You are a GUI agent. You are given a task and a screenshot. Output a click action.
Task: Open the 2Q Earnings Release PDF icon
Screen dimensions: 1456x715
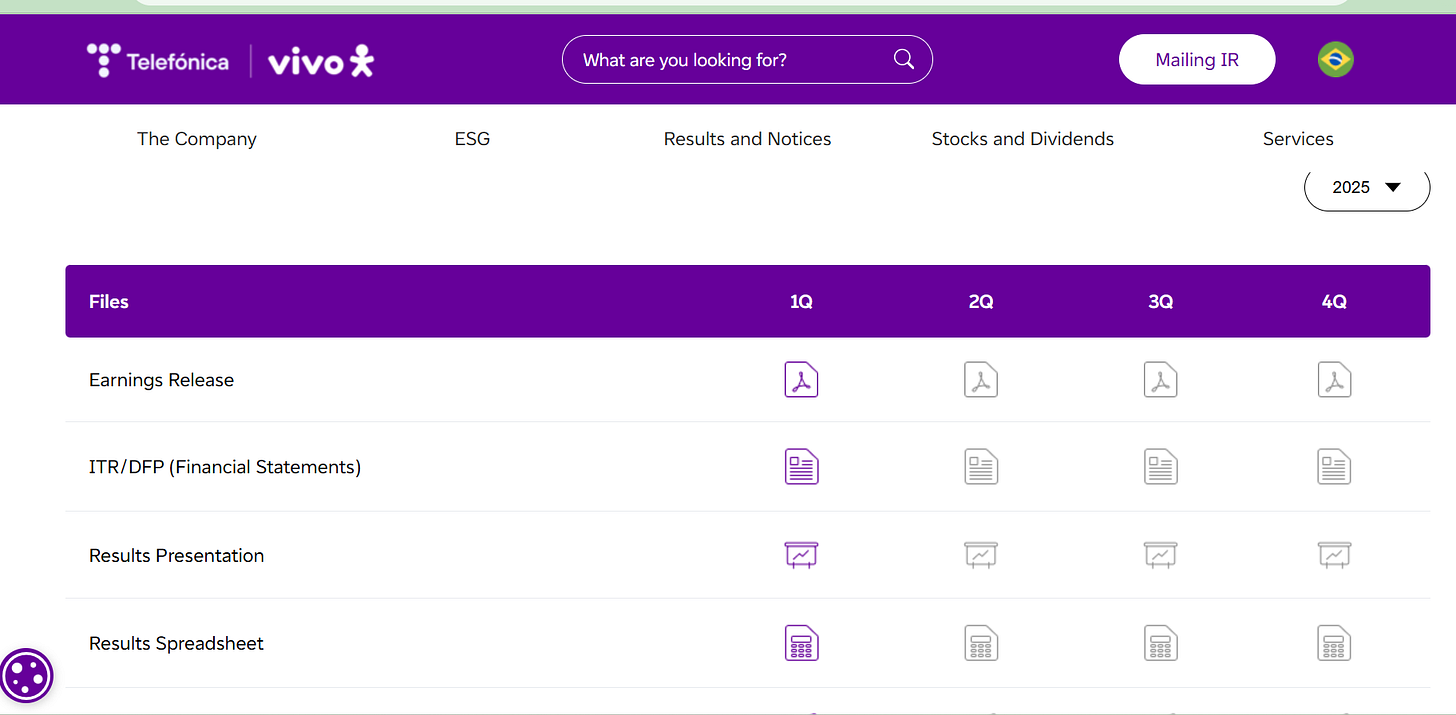coord(981,380)
